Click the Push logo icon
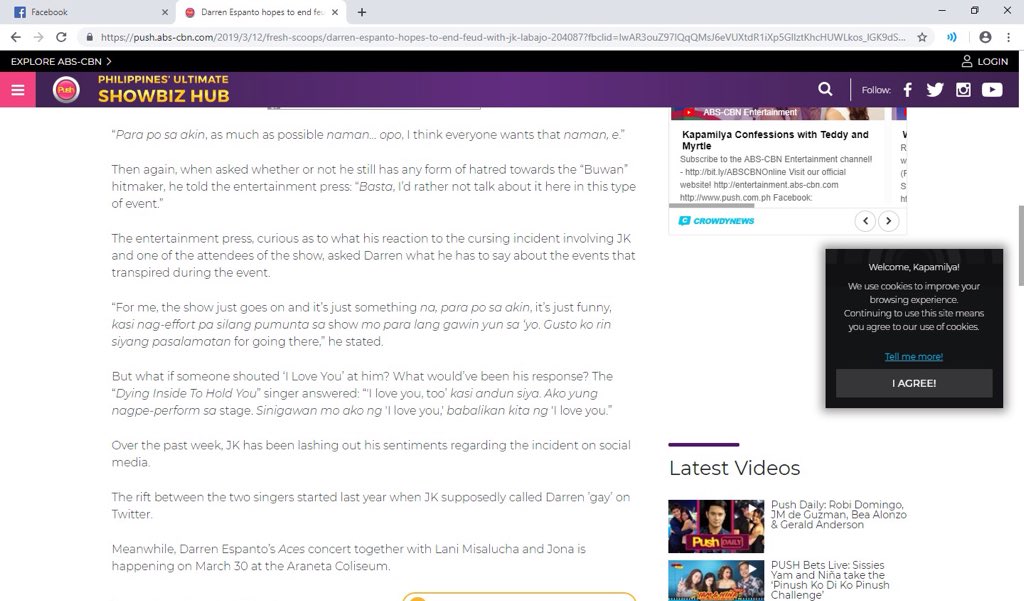 click(66, 89)
